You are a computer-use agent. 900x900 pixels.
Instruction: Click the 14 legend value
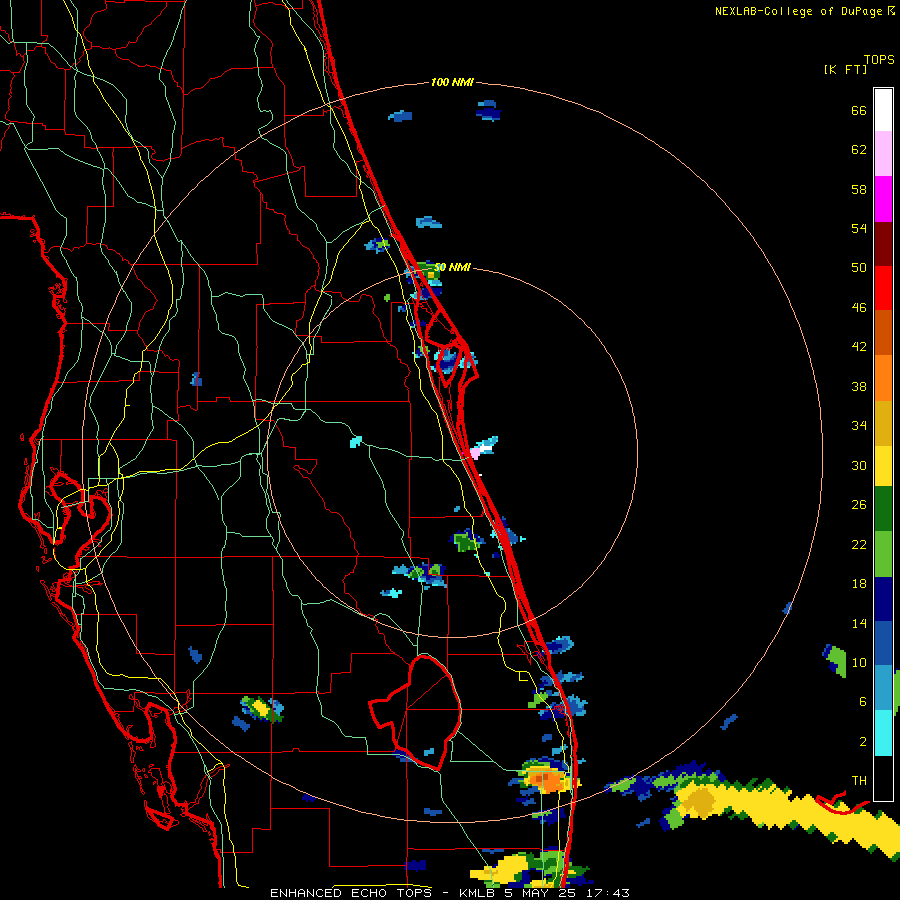(x=859, y=623)
